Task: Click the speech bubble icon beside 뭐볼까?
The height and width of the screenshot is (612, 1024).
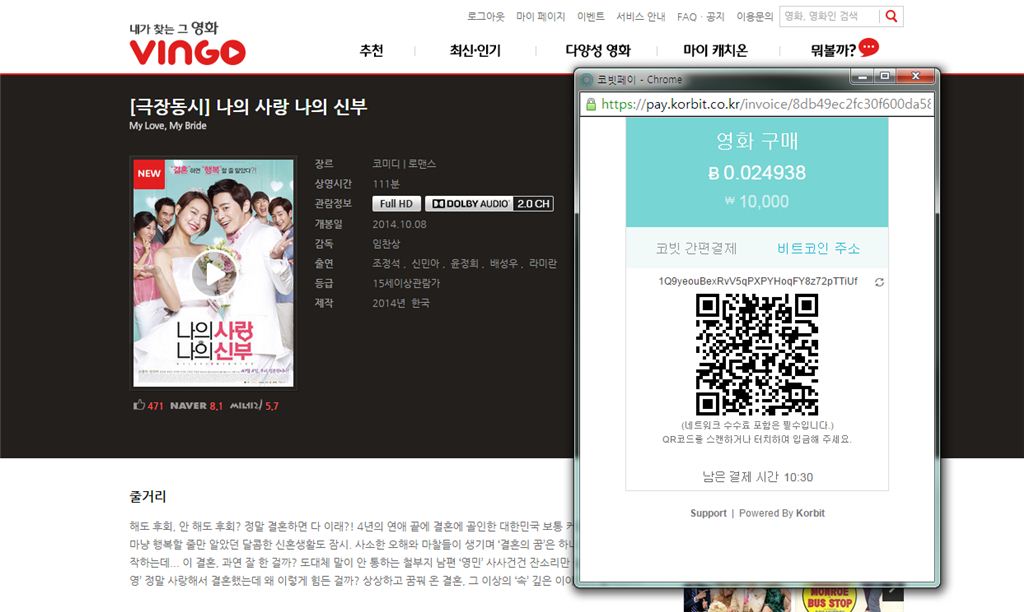Action: 869,47
